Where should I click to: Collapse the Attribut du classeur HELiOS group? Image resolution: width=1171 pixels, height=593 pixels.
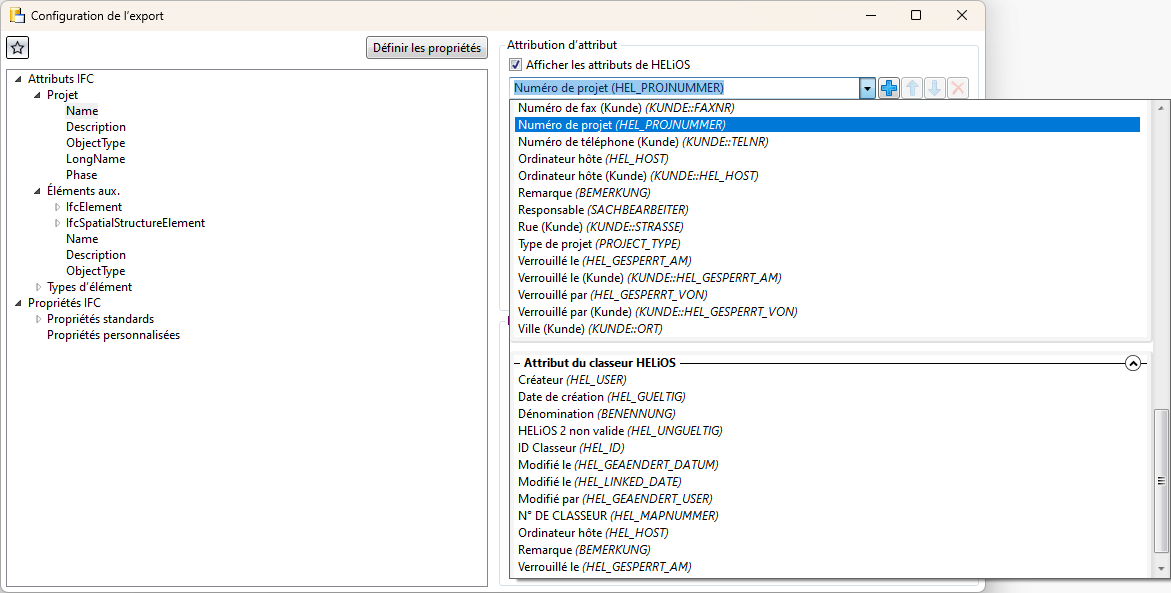(1133, 364)
